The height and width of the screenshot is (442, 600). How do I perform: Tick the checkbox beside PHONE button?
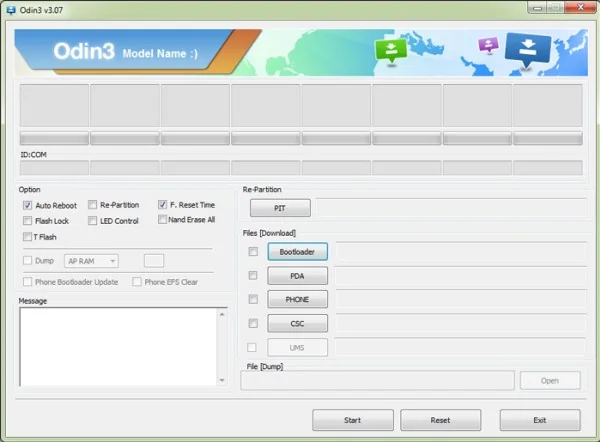(x=253, y=299)
